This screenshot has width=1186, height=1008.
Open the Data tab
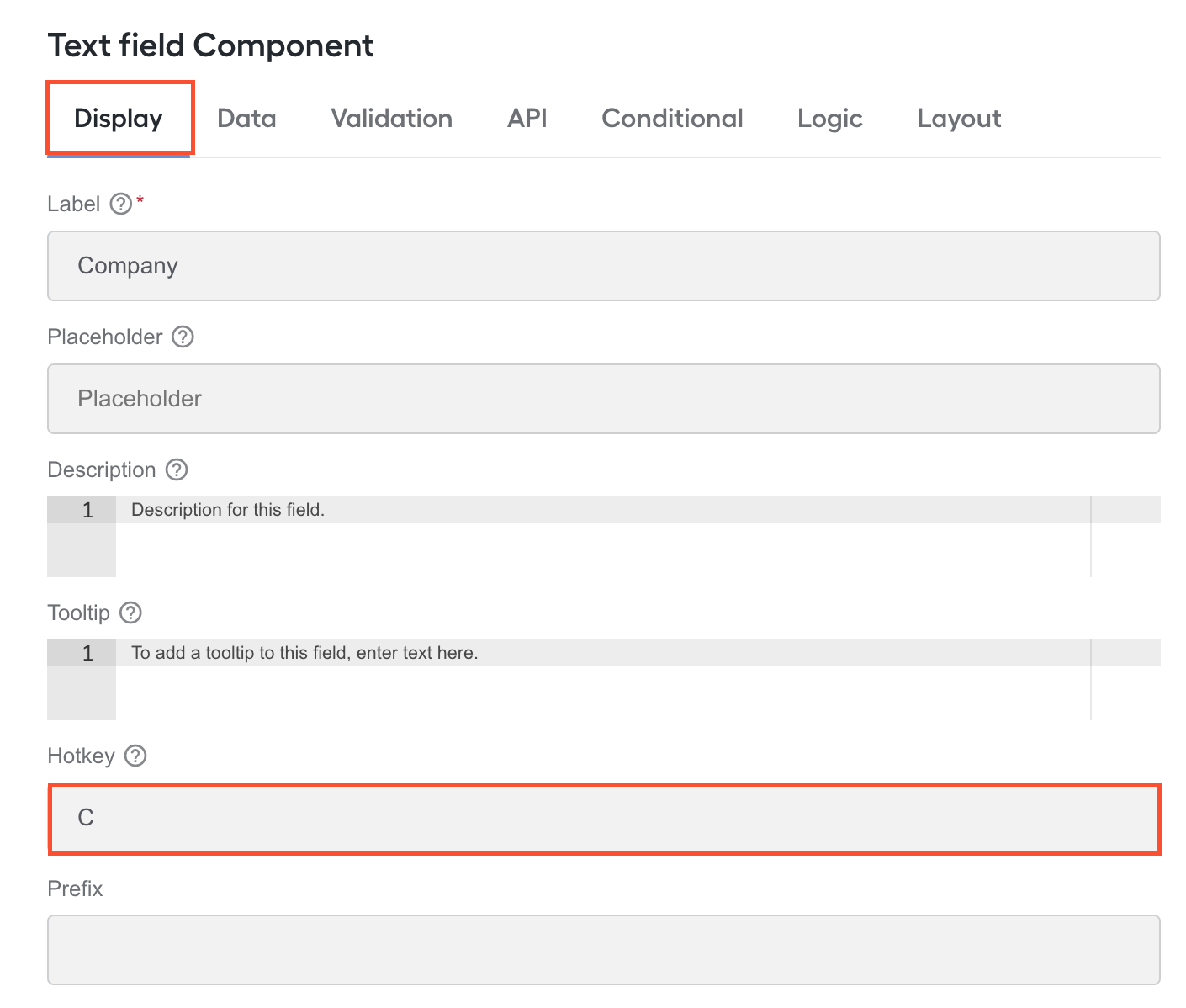coord(246,119)
